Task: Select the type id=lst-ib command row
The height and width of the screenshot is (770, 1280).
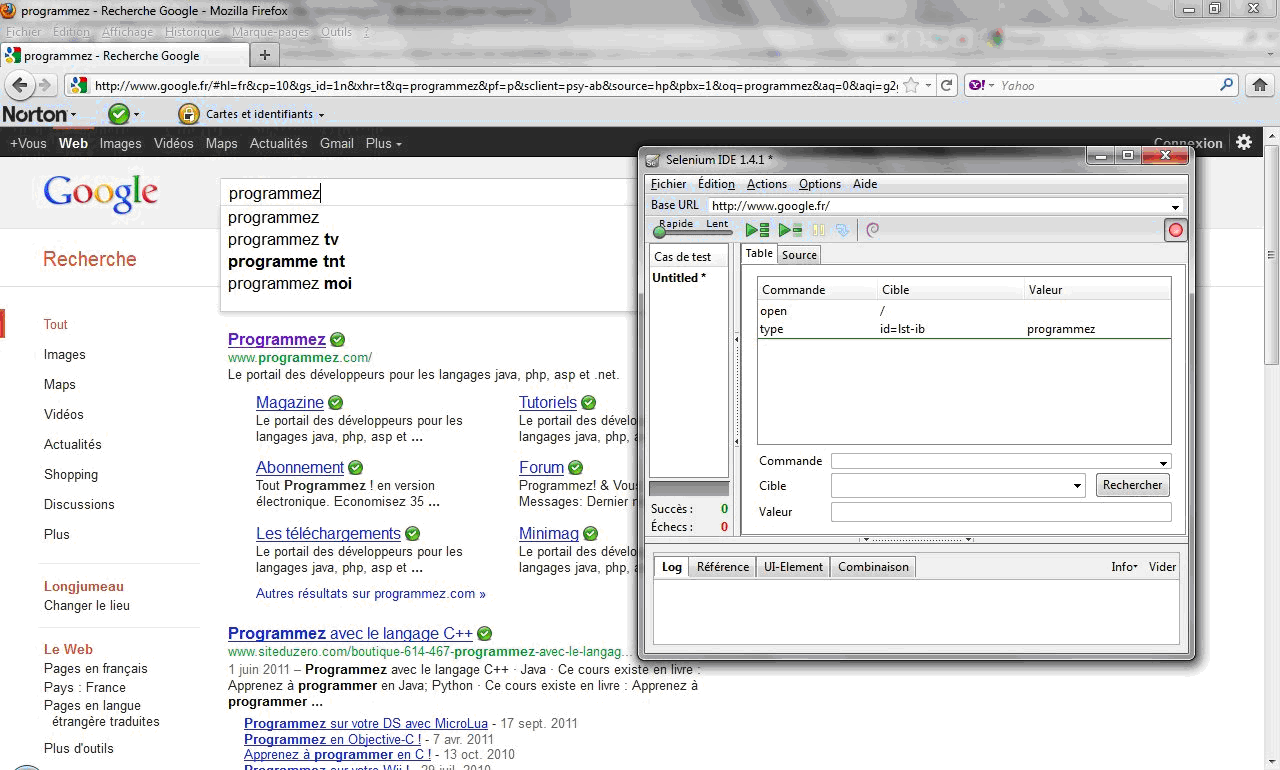Action: pyautogui.click(x=964, y=329)
